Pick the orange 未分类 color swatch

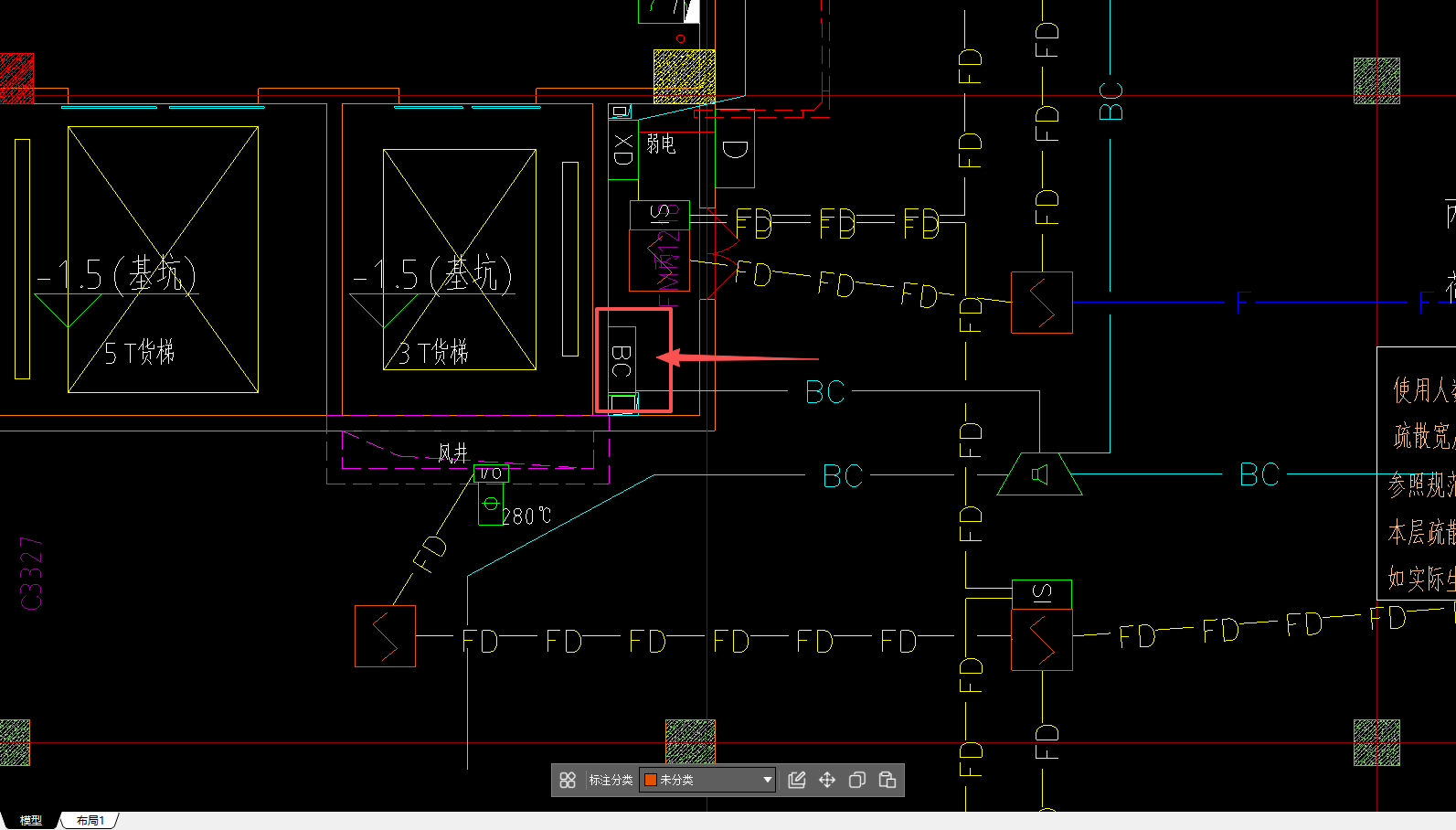coord(651,780)
